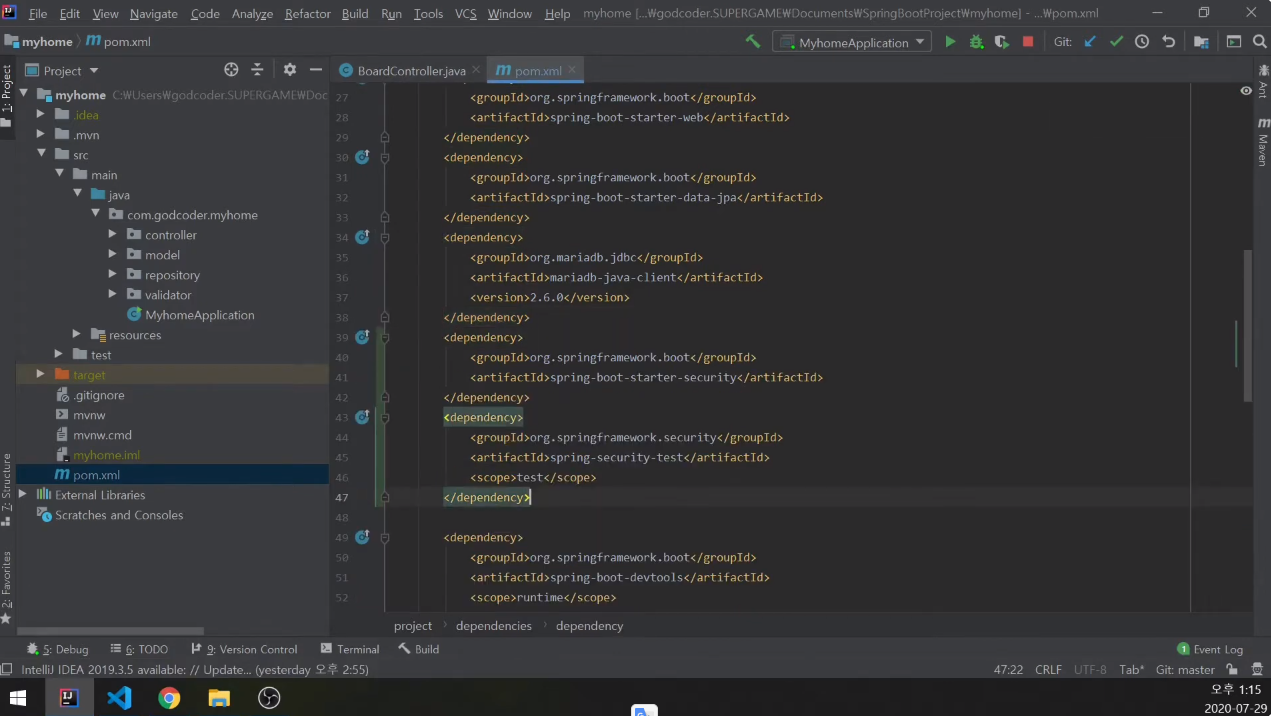The height and width of the screenshot is (716, 1271).
Task: Toggle tool window buttons in bottom-left corner
Action: (x=7, y=670)
